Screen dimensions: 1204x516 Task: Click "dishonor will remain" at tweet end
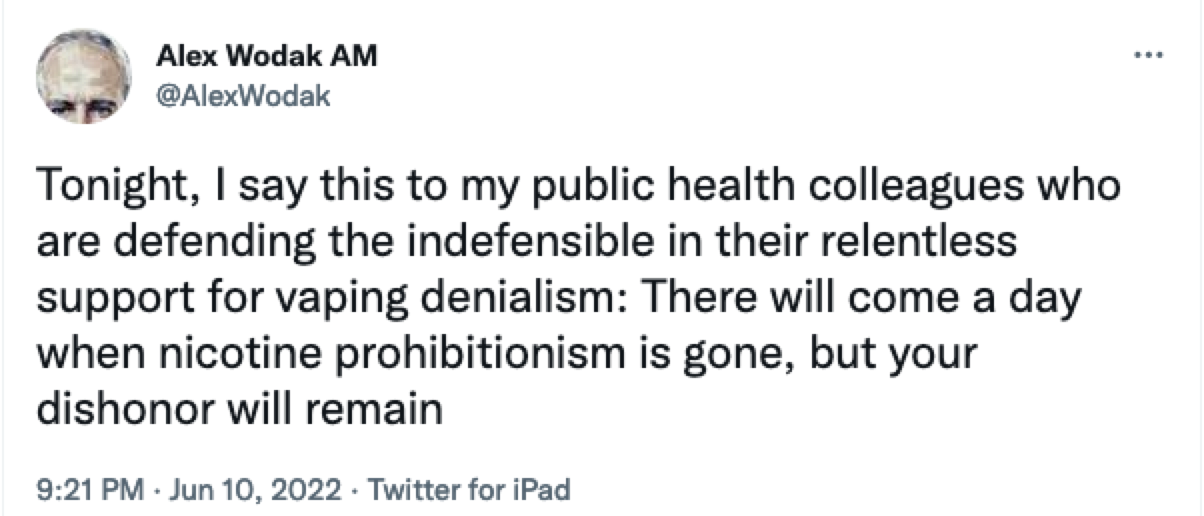tap(239, 408)
